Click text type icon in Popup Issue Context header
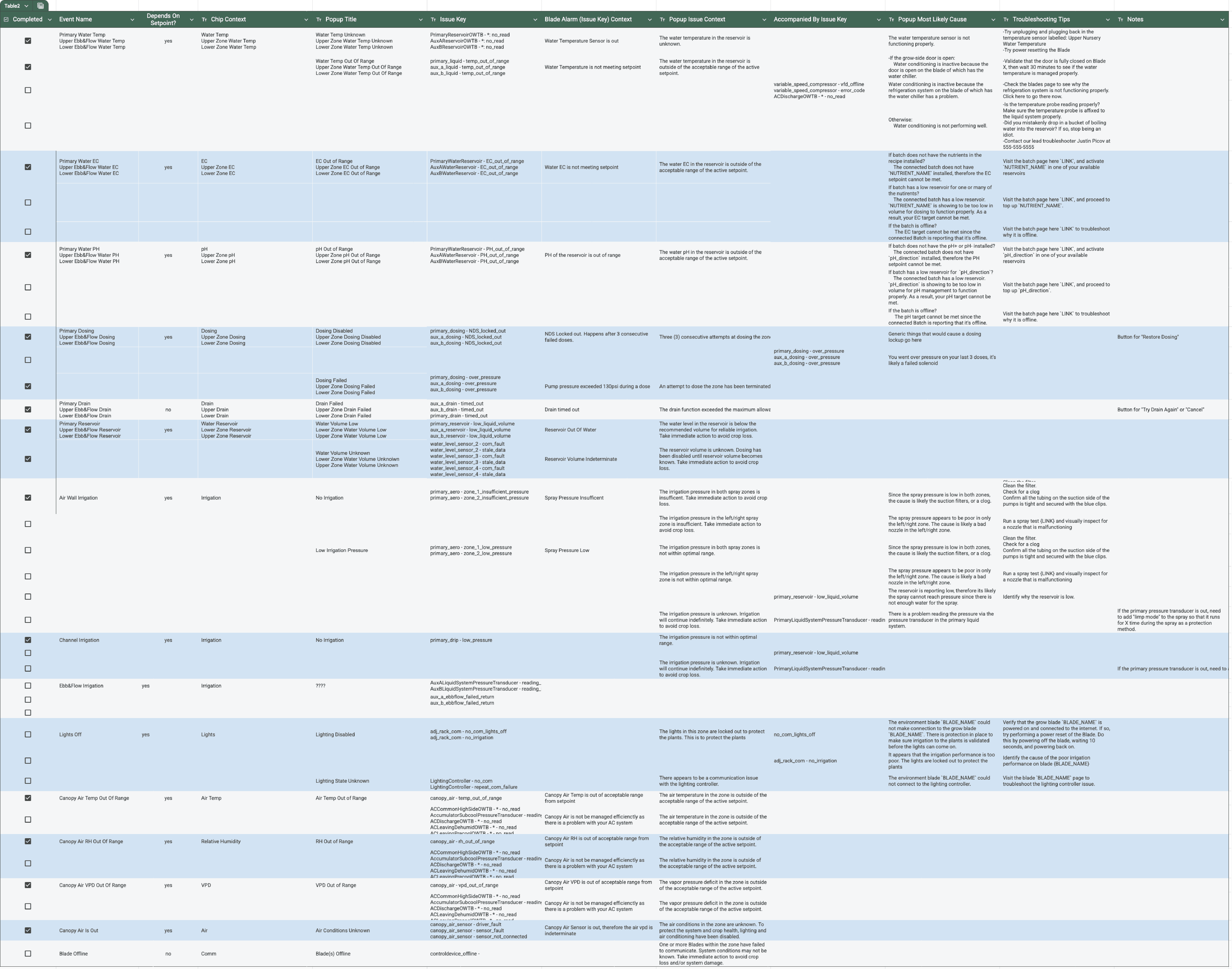 point(663,19)
